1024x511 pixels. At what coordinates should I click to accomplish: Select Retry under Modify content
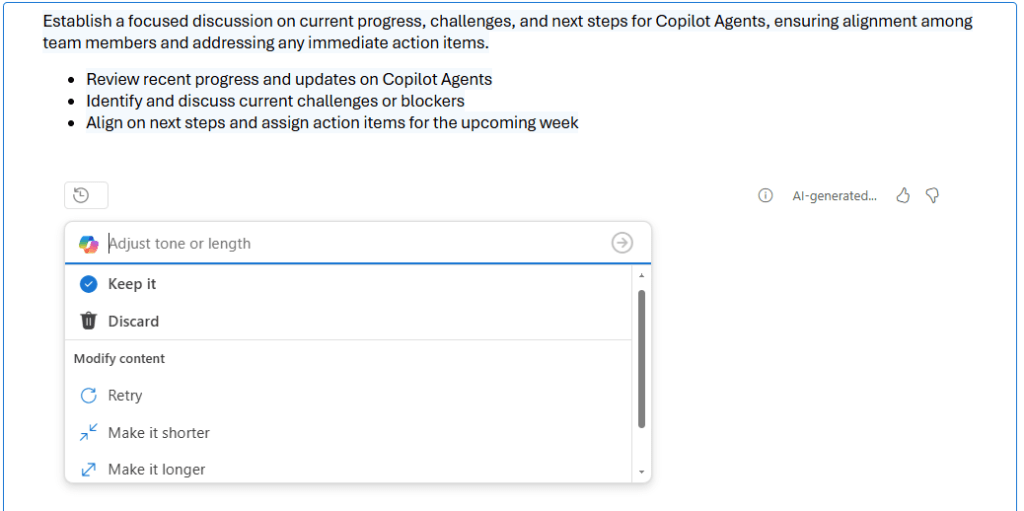tap(125, 396)
